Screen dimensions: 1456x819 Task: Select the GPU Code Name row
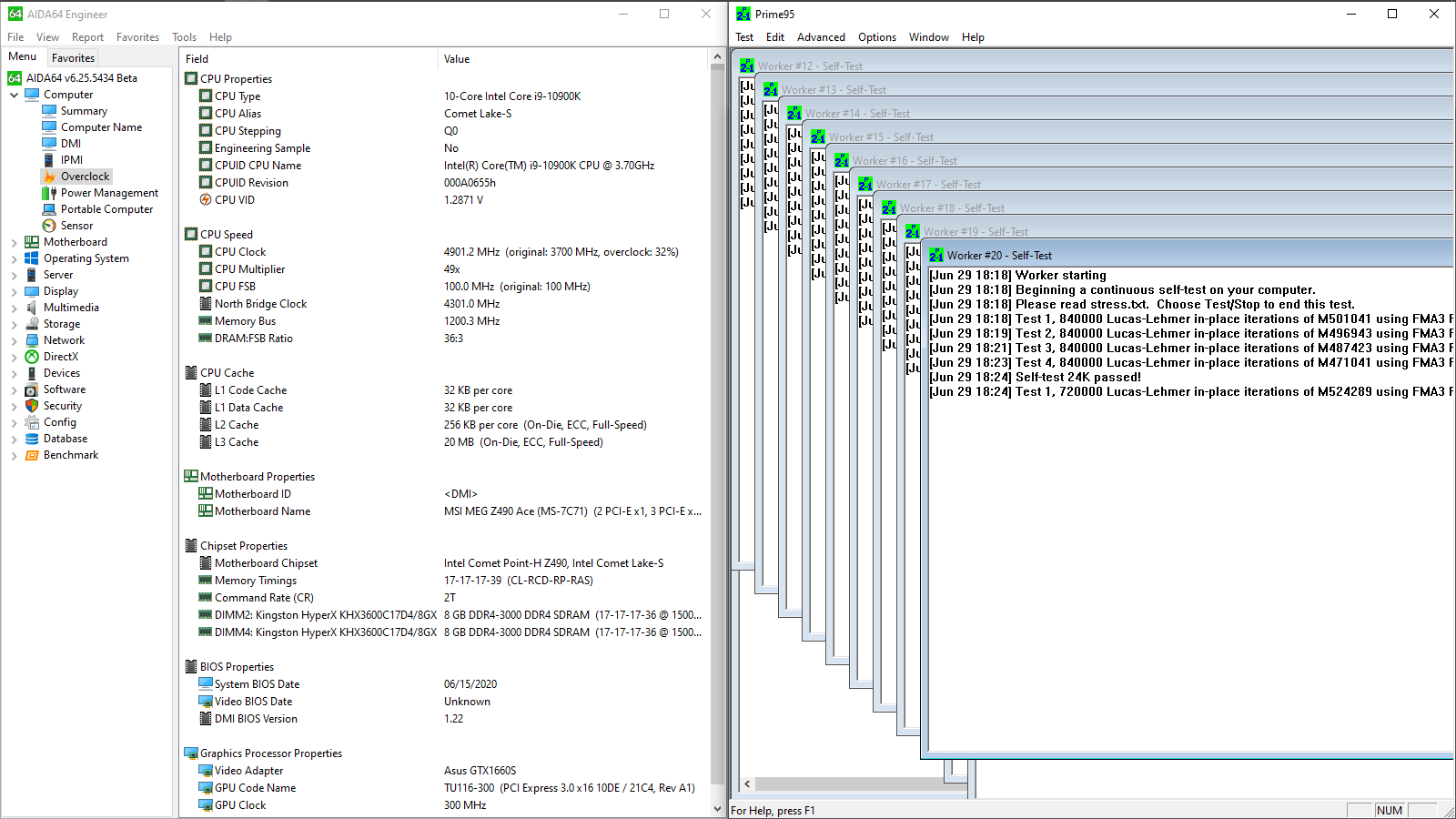pyautogui.click(x=444, y=788)
